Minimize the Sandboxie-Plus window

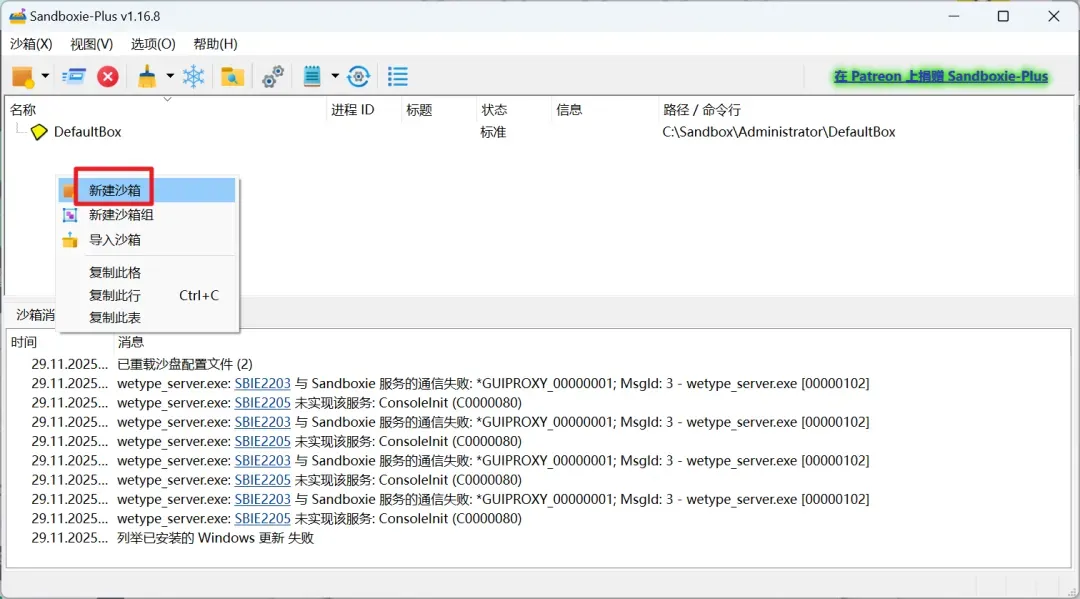pyautogui.click(x=954, y=16)
